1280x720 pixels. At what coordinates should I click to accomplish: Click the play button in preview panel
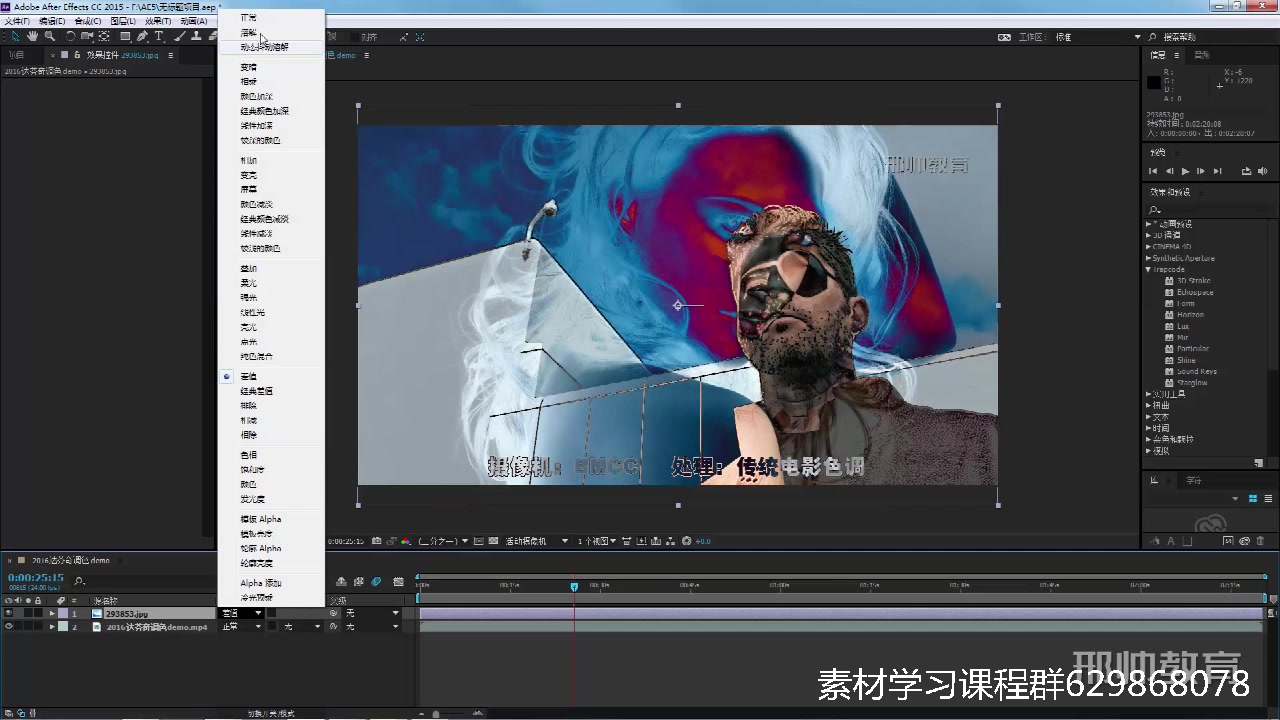[1185, 171]
